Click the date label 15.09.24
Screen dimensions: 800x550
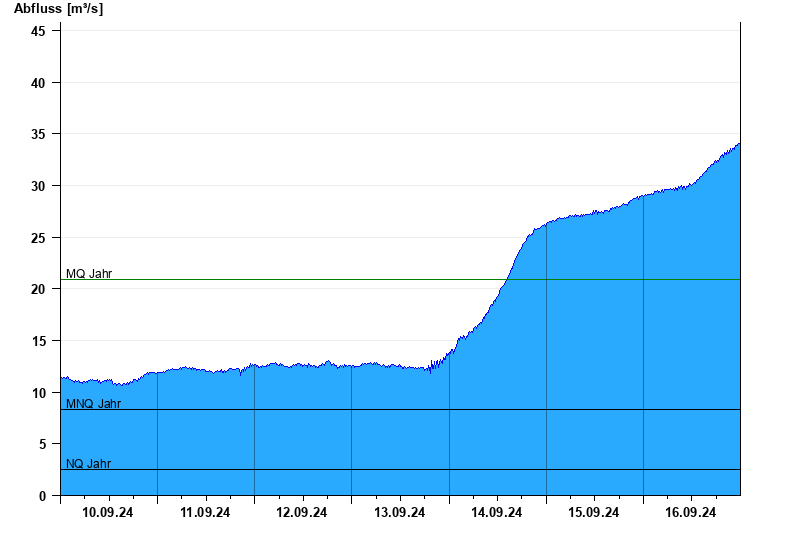593,512
